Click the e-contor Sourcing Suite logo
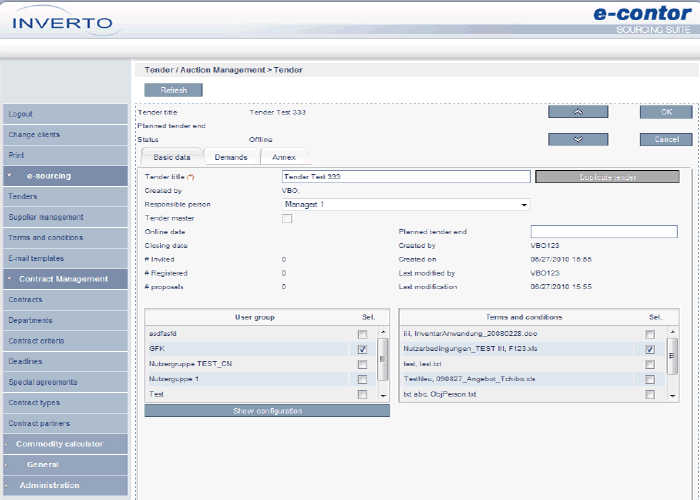 [x=642, y=20]
